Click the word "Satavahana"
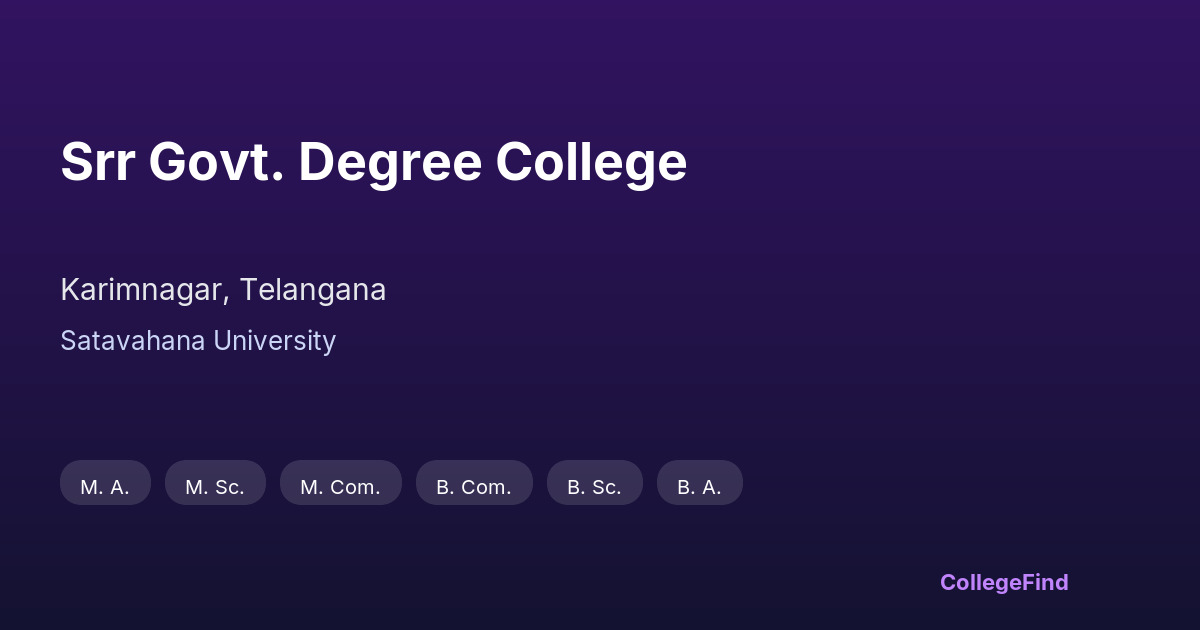 133,341
